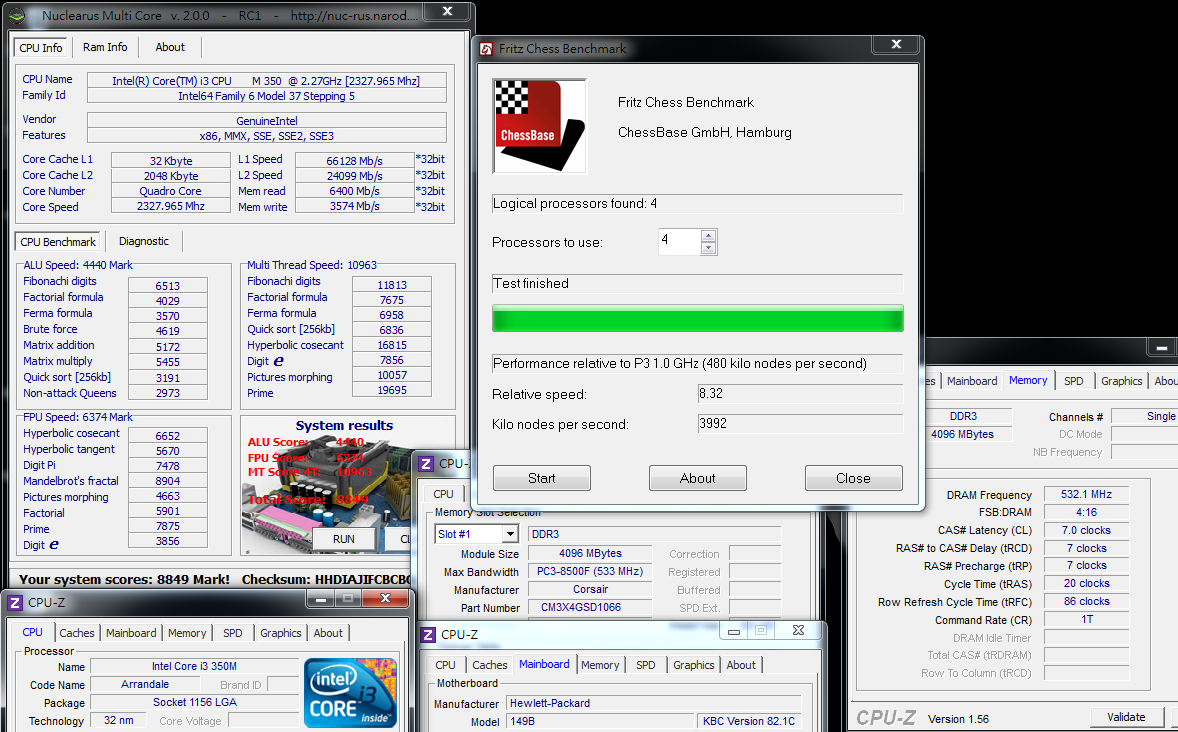Open Caches tab in CPU-Z Mainboard window

(x=490, y=665)
